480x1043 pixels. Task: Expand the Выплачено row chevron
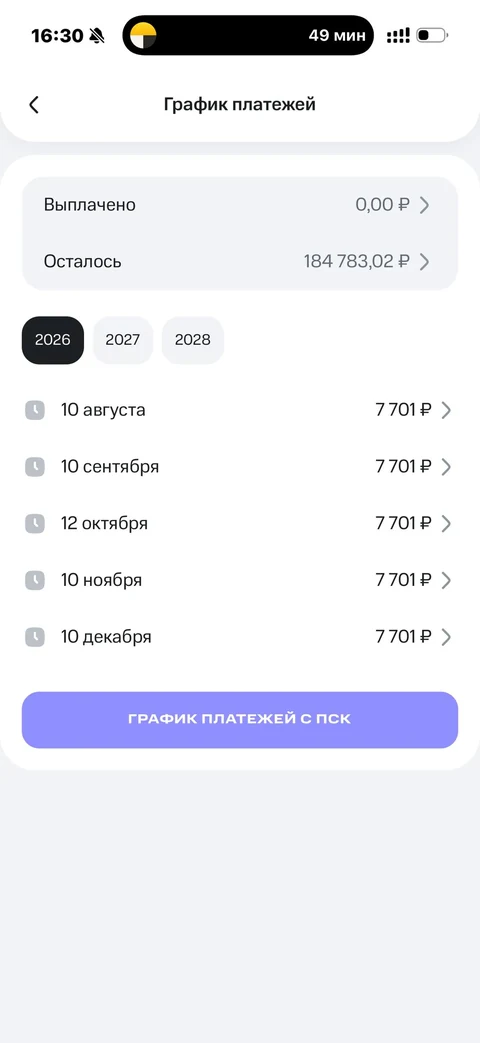pos(424,205)
